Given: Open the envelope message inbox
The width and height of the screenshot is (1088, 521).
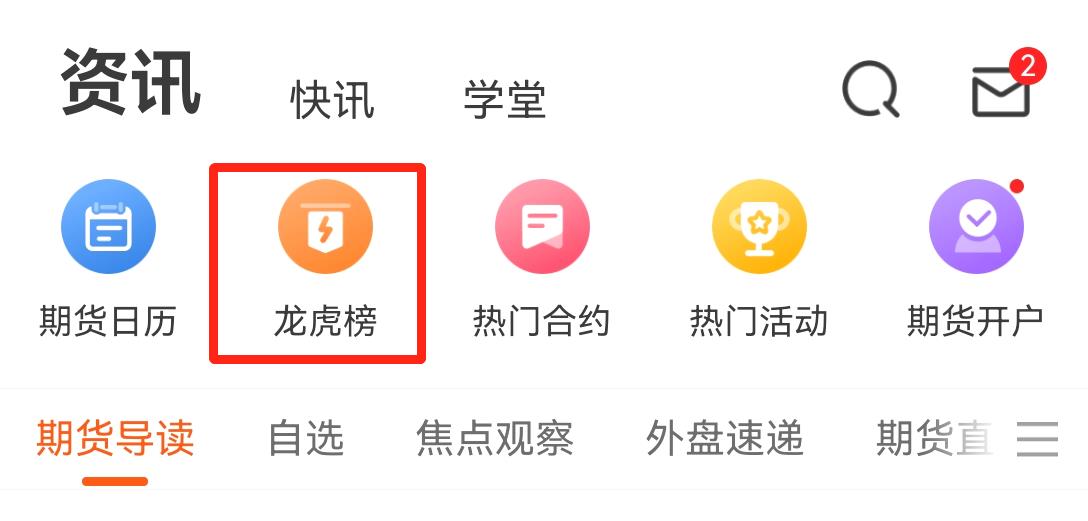Looking at the screenshot, I should [x=1001, y=92].
